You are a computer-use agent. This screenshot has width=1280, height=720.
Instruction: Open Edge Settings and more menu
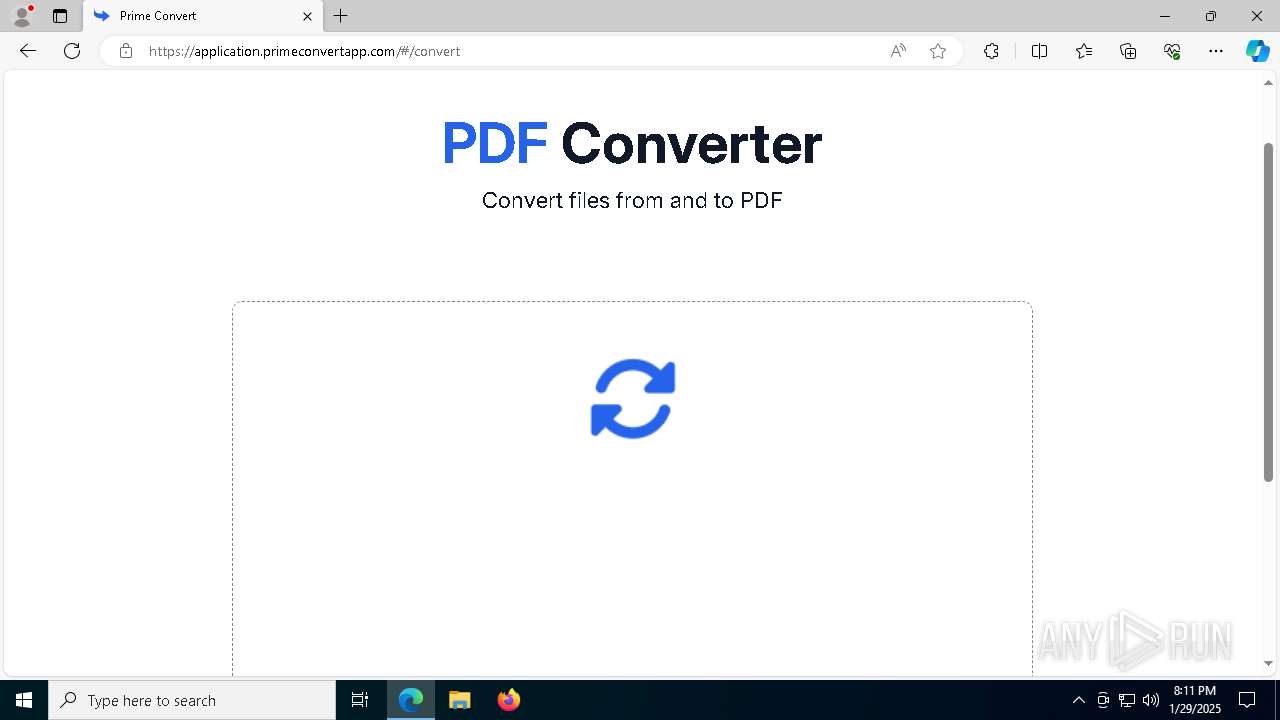[x=1216, y=51]
